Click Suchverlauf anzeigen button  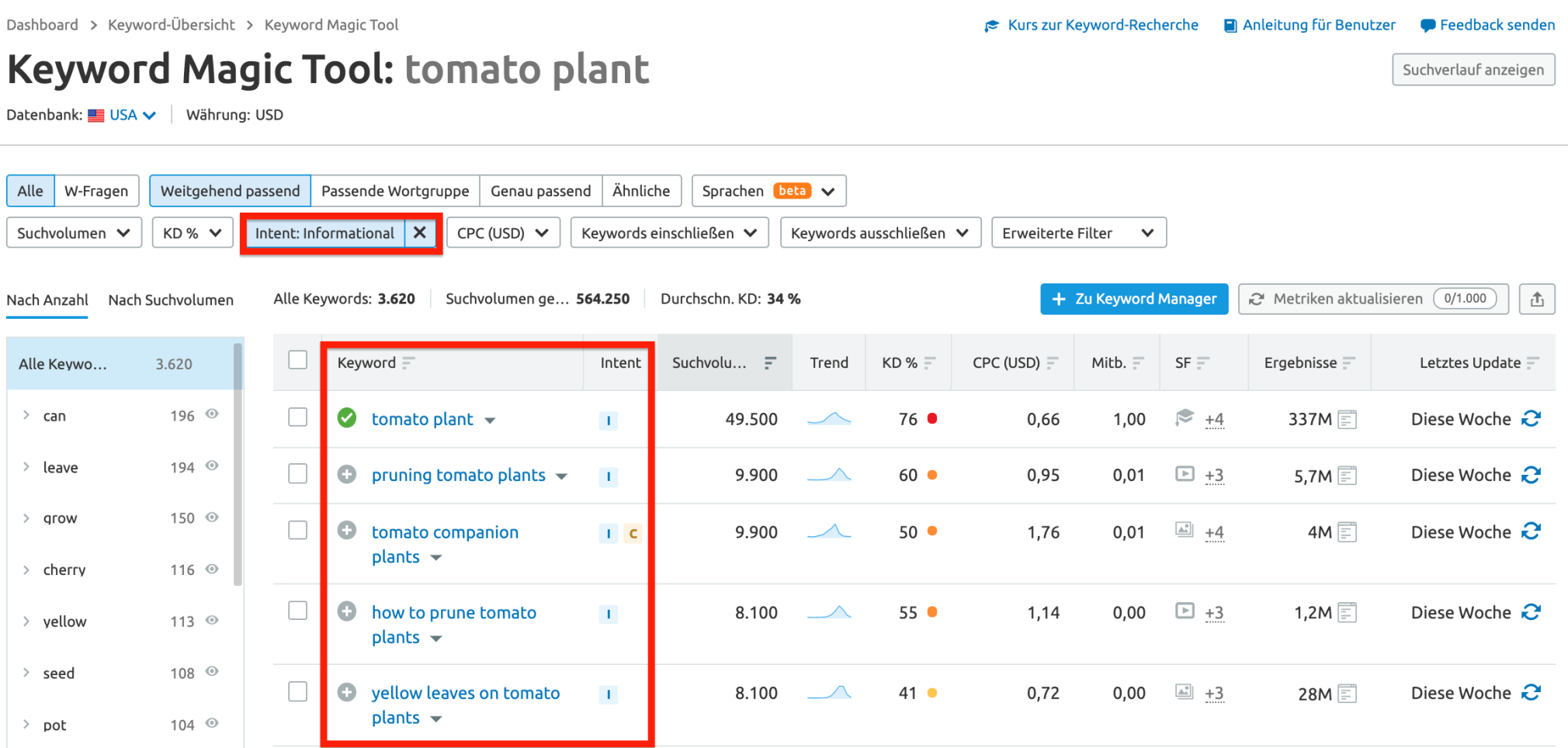coord(1473,70)
